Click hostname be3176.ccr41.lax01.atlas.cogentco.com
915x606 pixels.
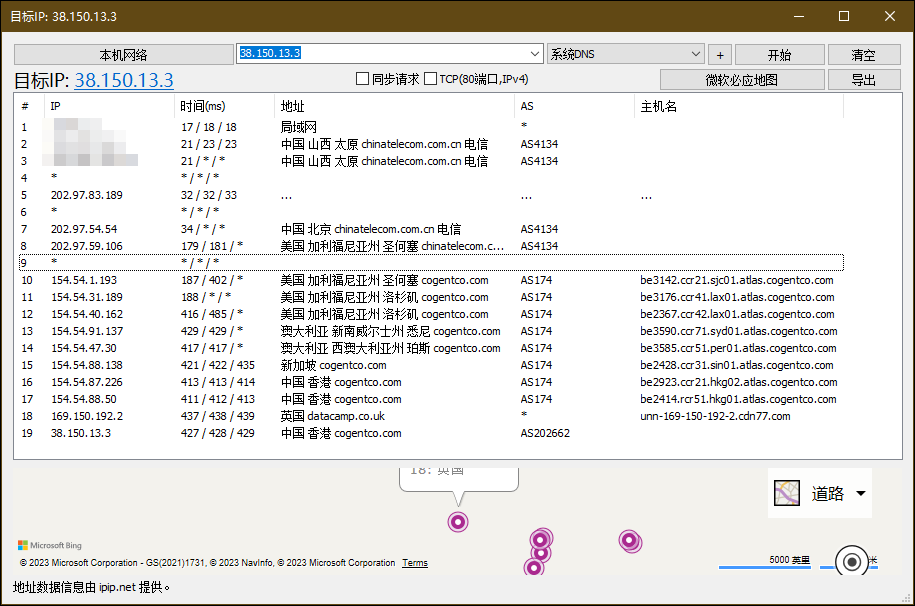(x=737, y=297)
